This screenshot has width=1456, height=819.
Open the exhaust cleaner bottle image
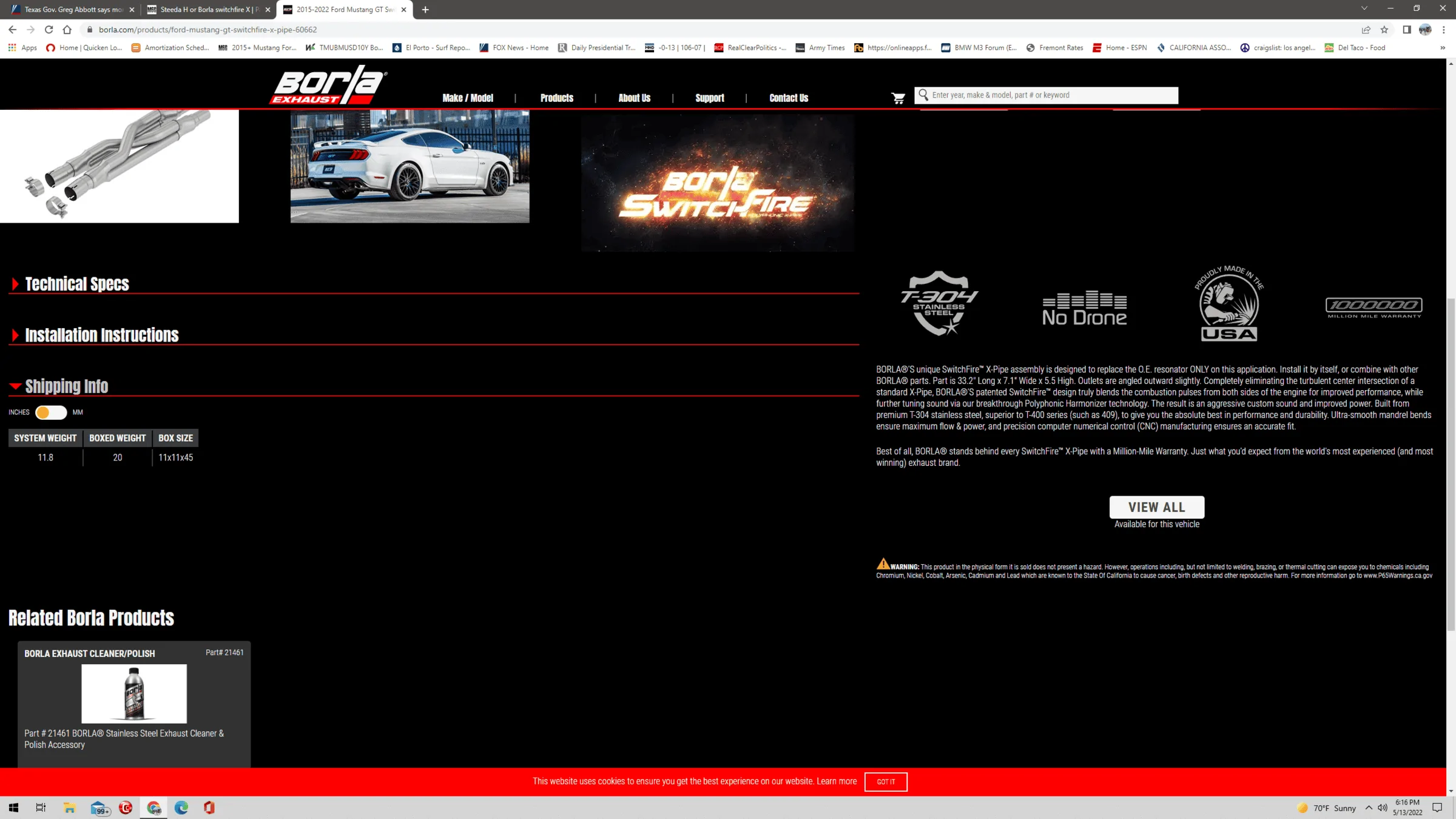tap(134, 693)
